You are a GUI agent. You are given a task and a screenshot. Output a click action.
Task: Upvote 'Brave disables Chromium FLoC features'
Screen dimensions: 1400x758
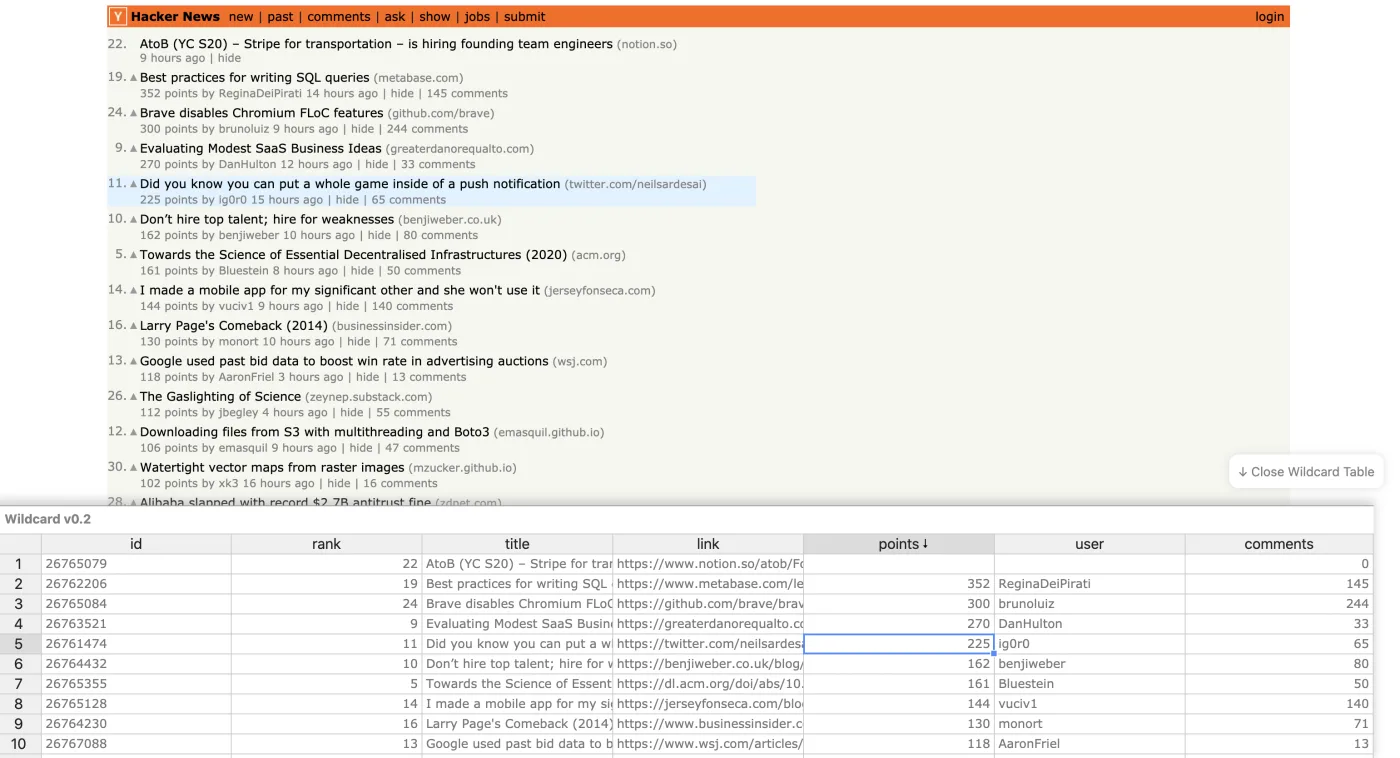134,113
